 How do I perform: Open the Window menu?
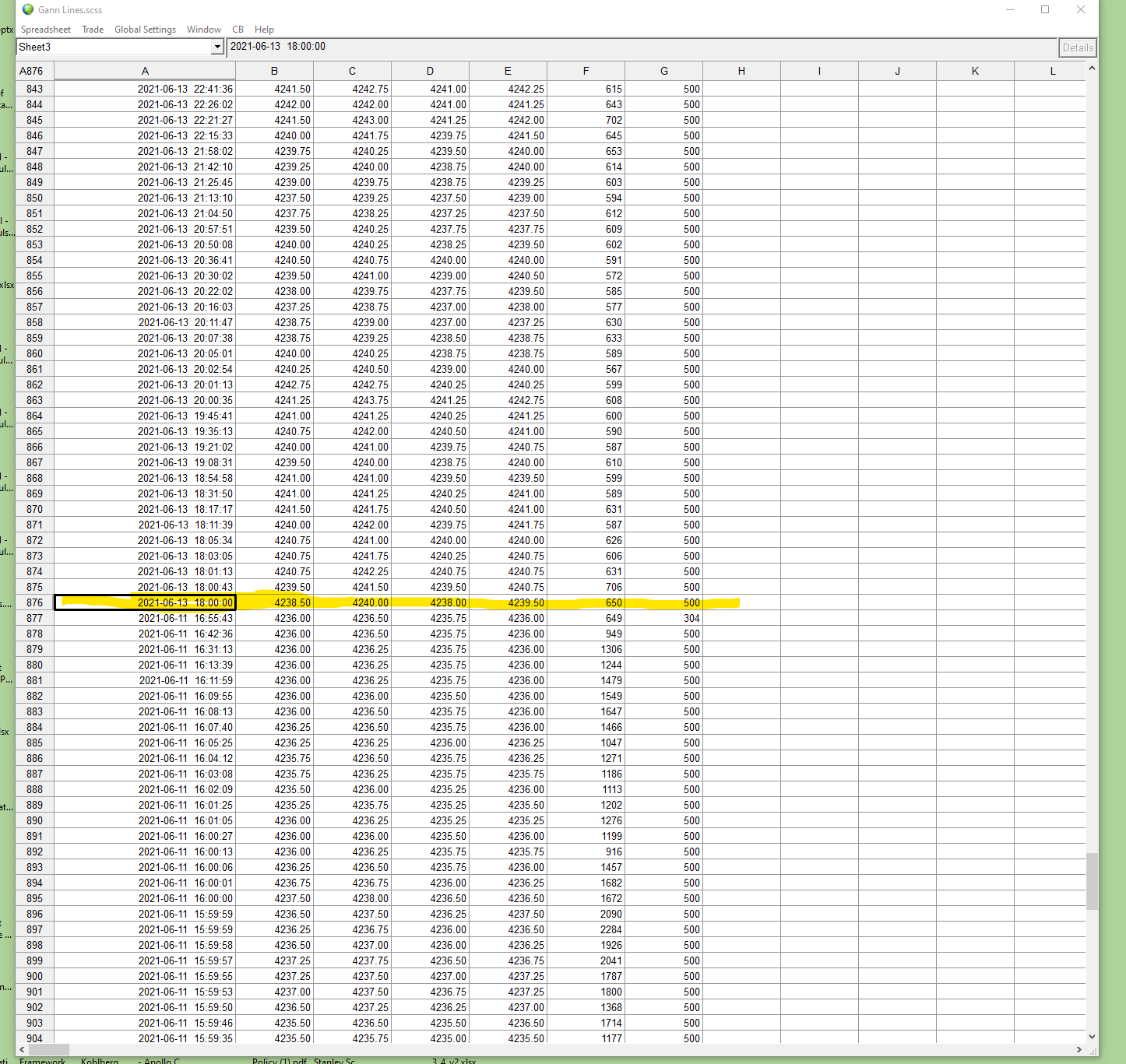click(204, 30)
